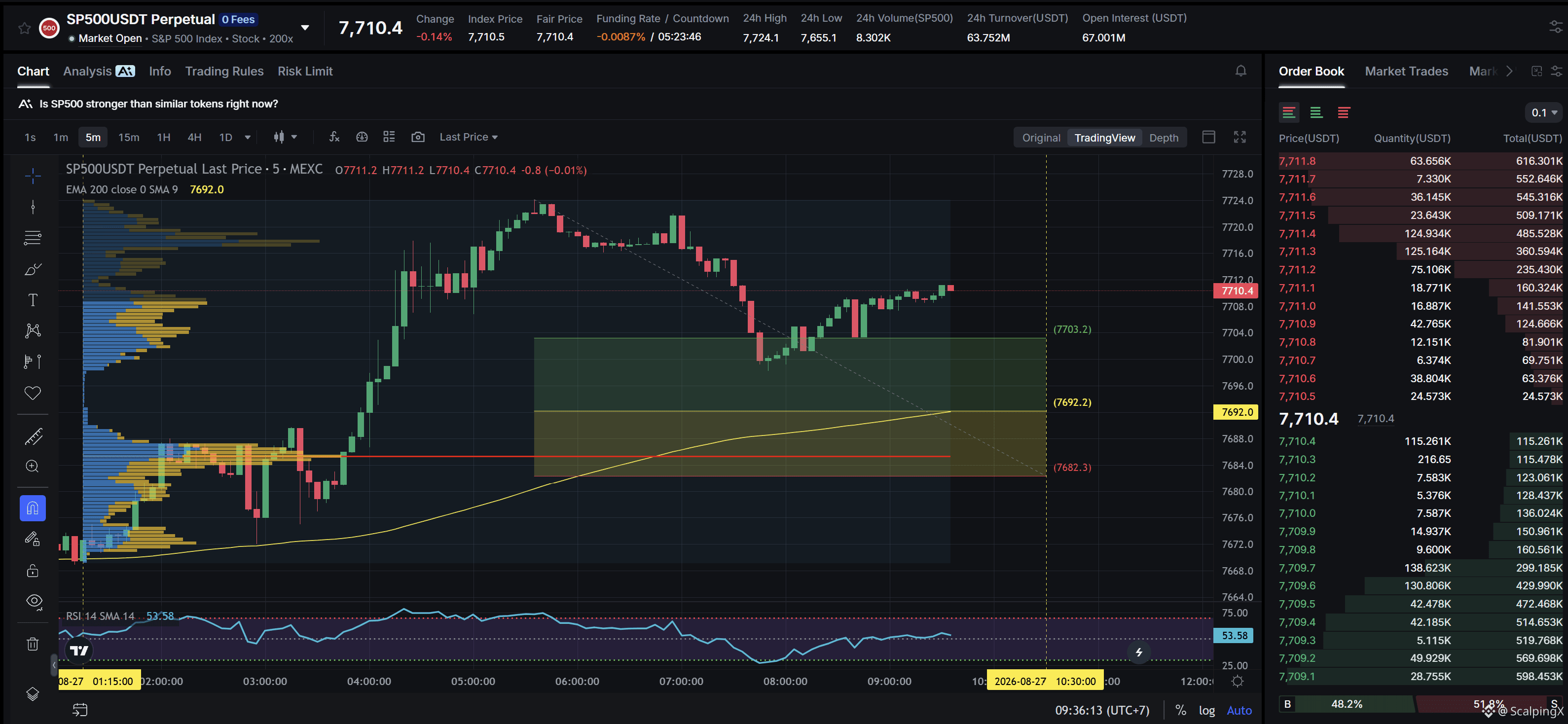Open the object tree layers icon
The image size is (1568, 724).
(33, 694)
